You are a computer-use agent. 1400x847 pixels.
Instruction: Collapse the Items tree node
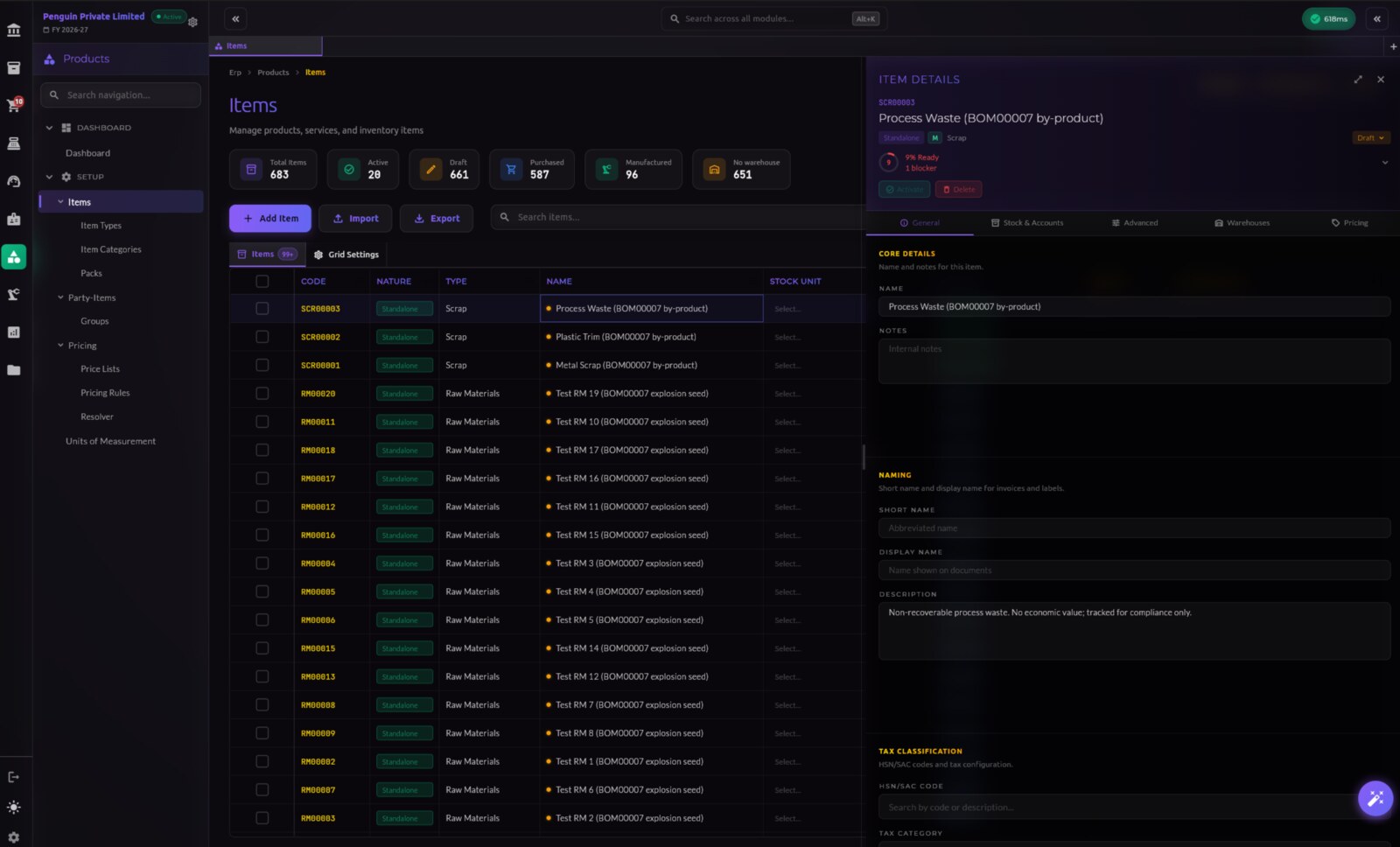[60, 202]
